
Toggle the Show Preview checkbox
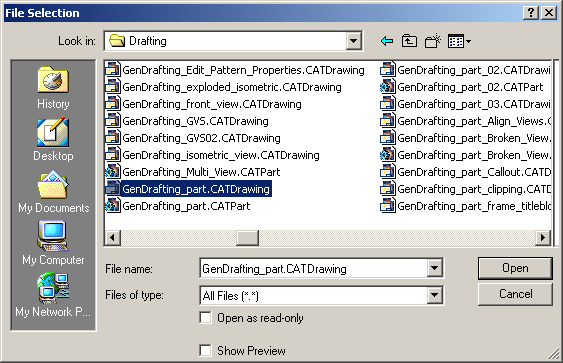[205, 350]
